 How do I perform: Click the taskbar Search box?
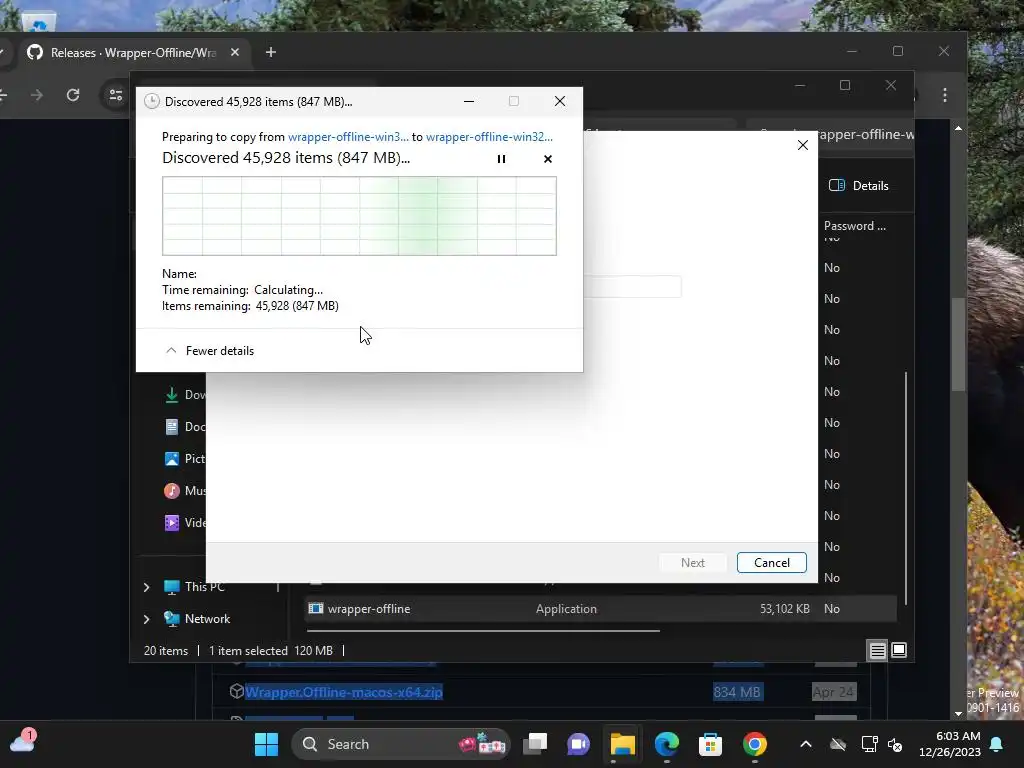[400, 744]
